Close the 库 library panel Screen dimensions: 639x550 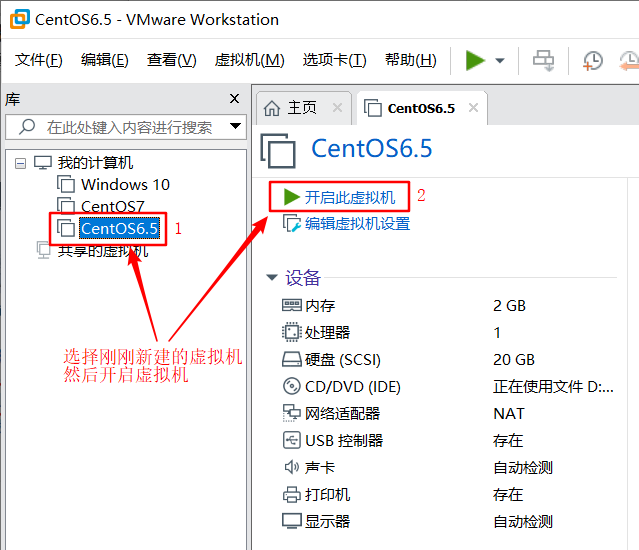[234, 99]
